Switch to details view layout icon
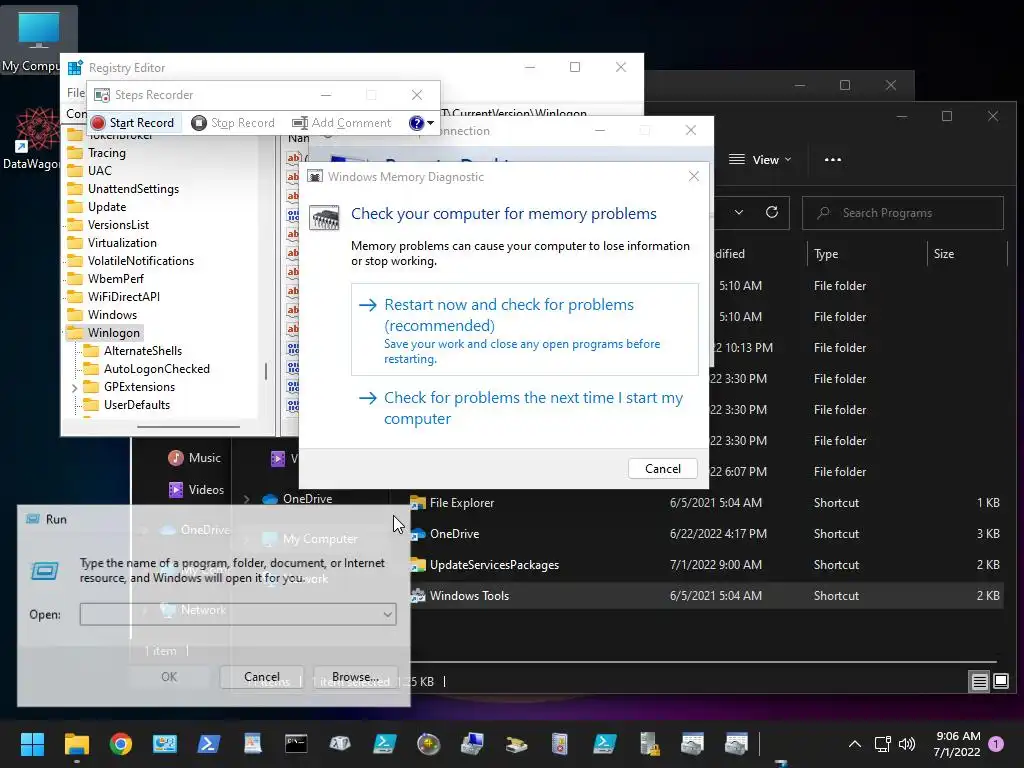The image size is (1024, 768). click(980, 682)
